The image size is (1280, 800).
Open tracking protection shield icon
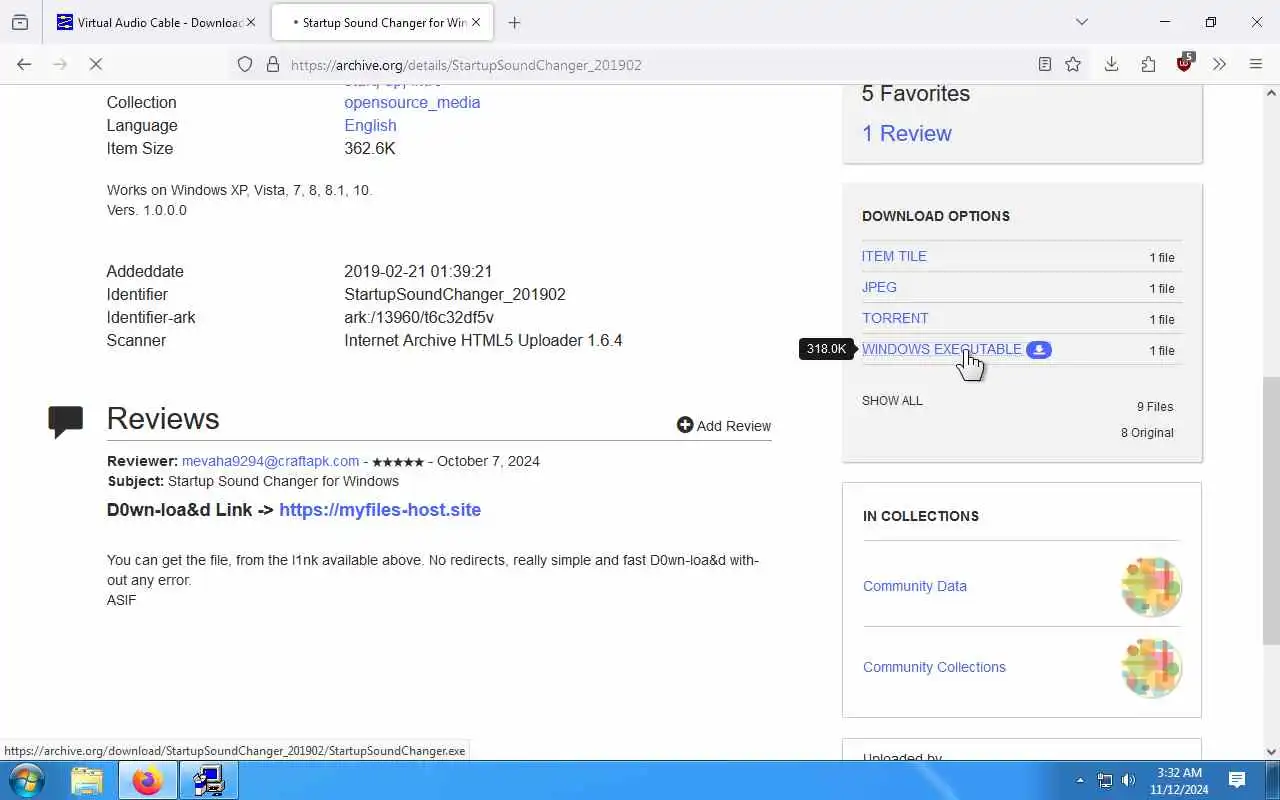click(x=245, y=64)
